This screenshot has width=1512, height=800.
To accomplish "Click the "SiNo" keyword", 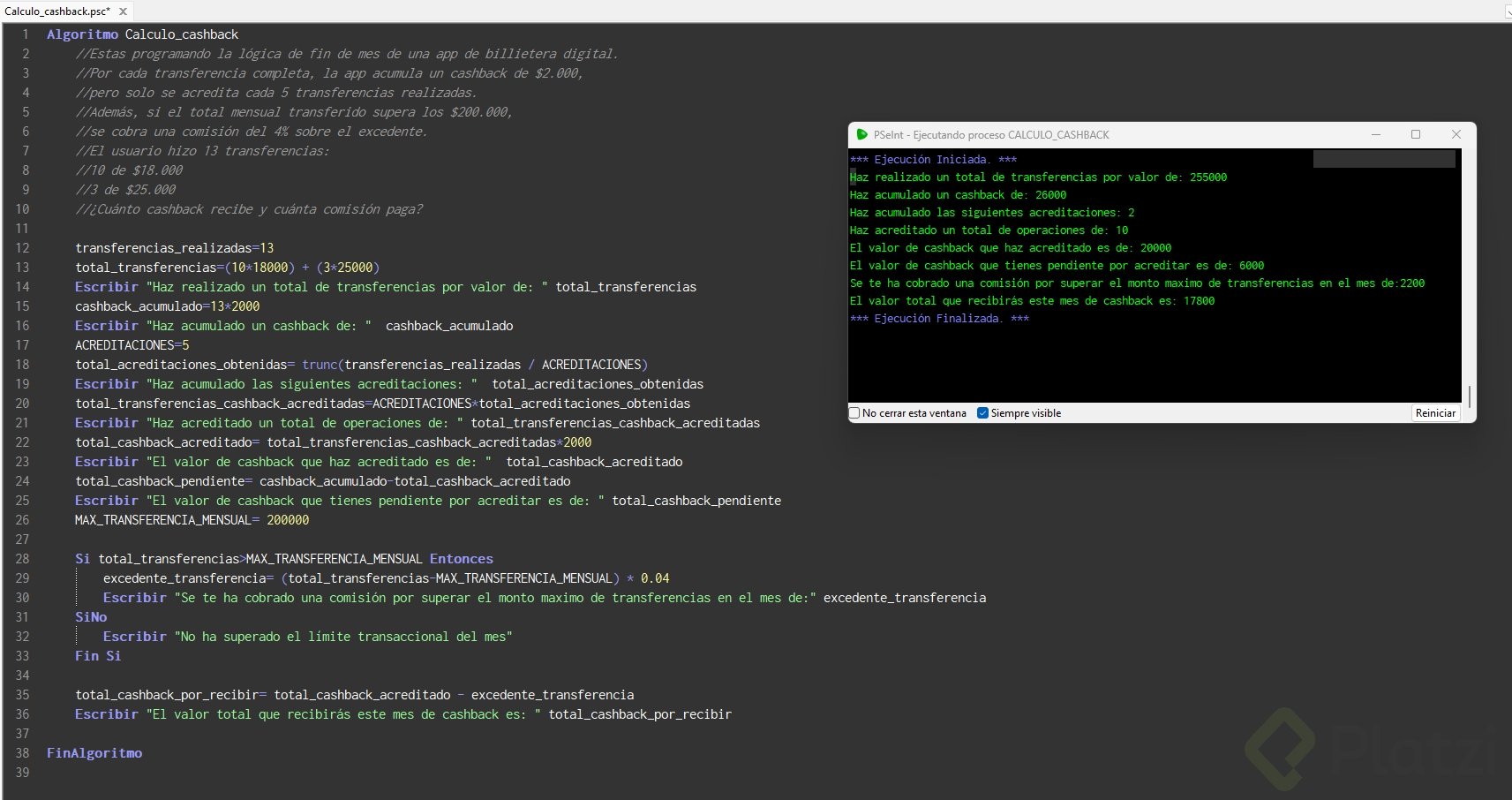I will click(x=91, y=617).
